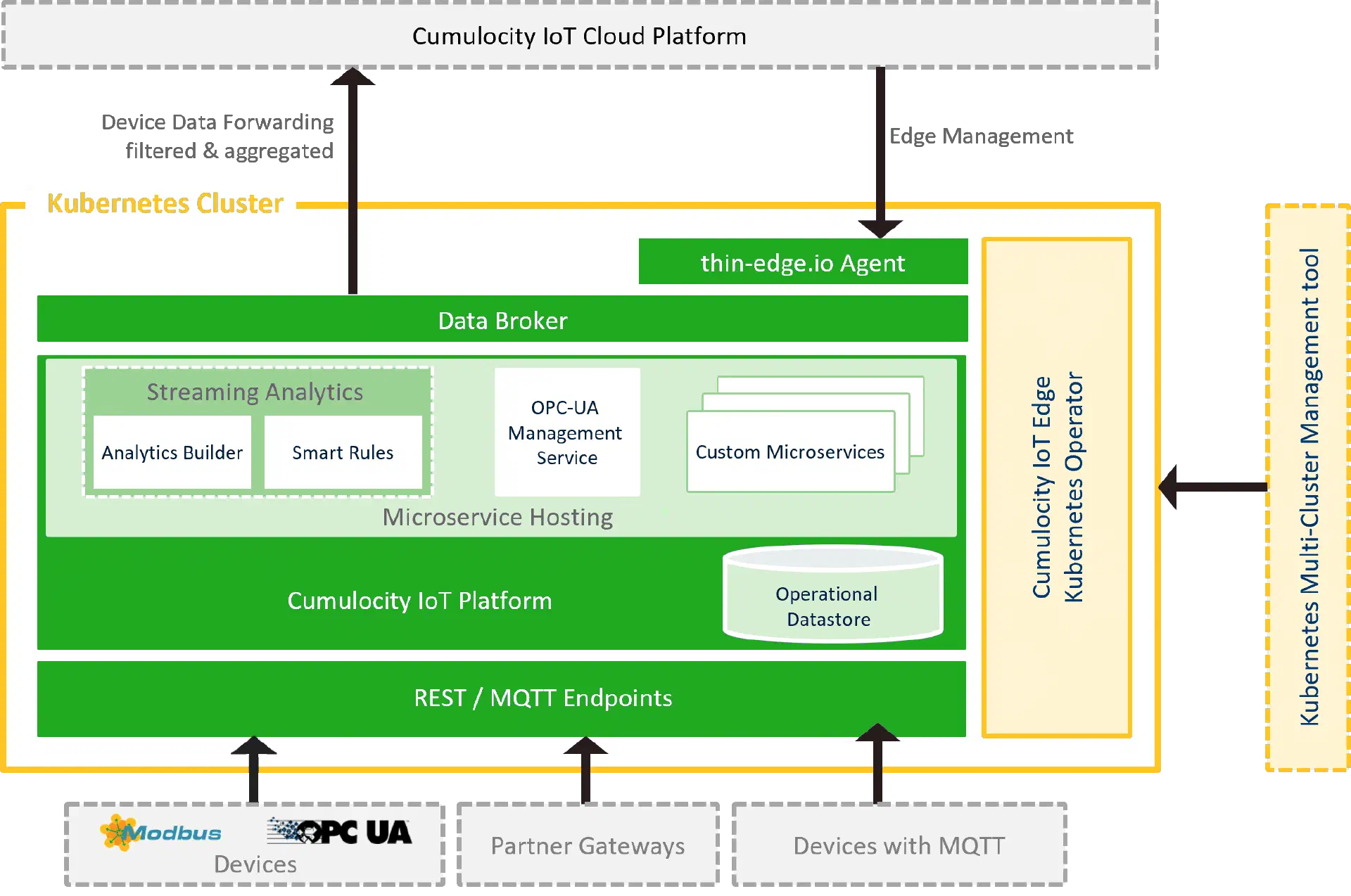1351x896 pixels.
Task: Click the arrow from Multi-Cluster Management tool
Action: tap(1213, 486)
